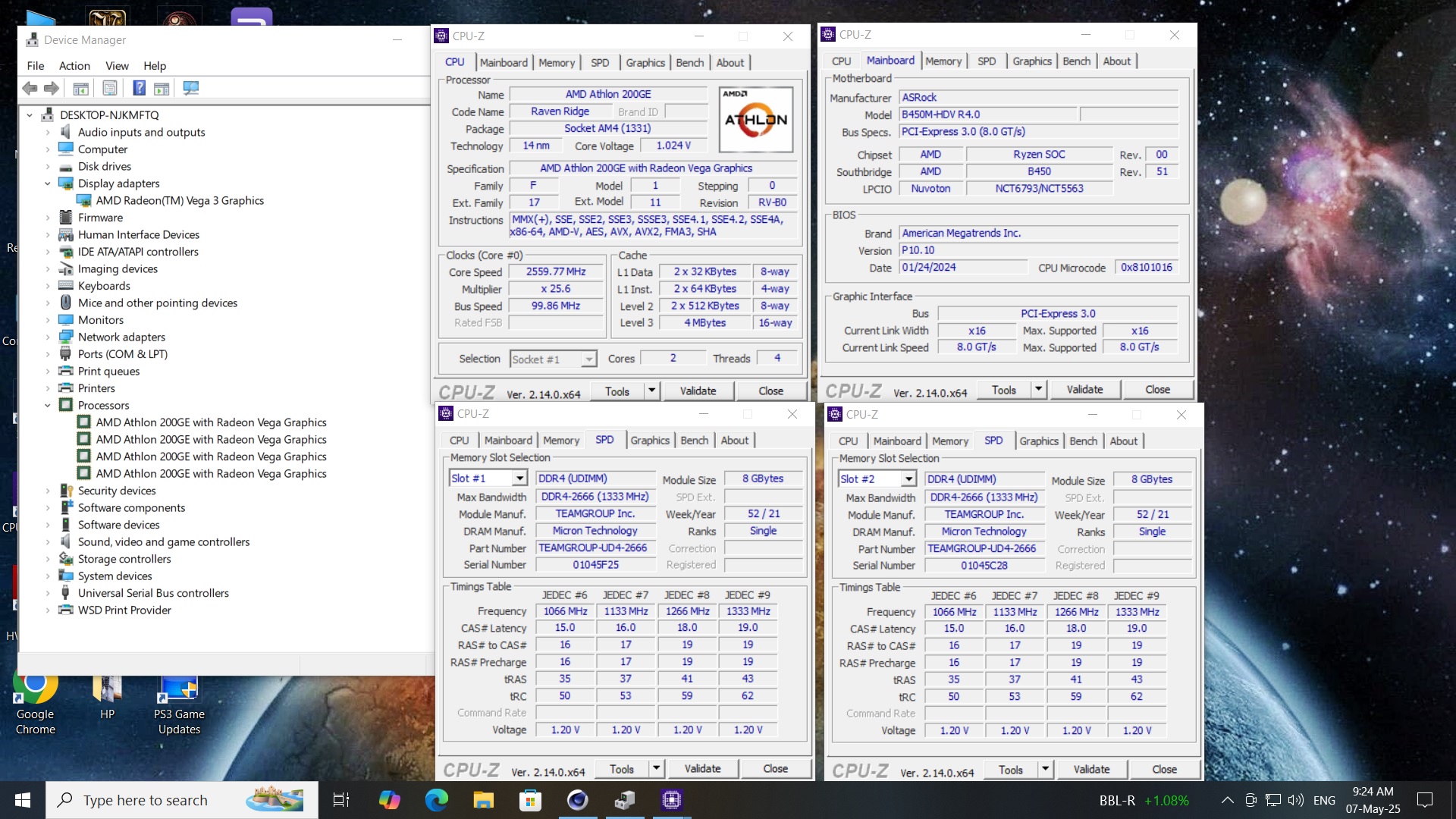Click the volume speaker tray icon

click(1296, 800)
